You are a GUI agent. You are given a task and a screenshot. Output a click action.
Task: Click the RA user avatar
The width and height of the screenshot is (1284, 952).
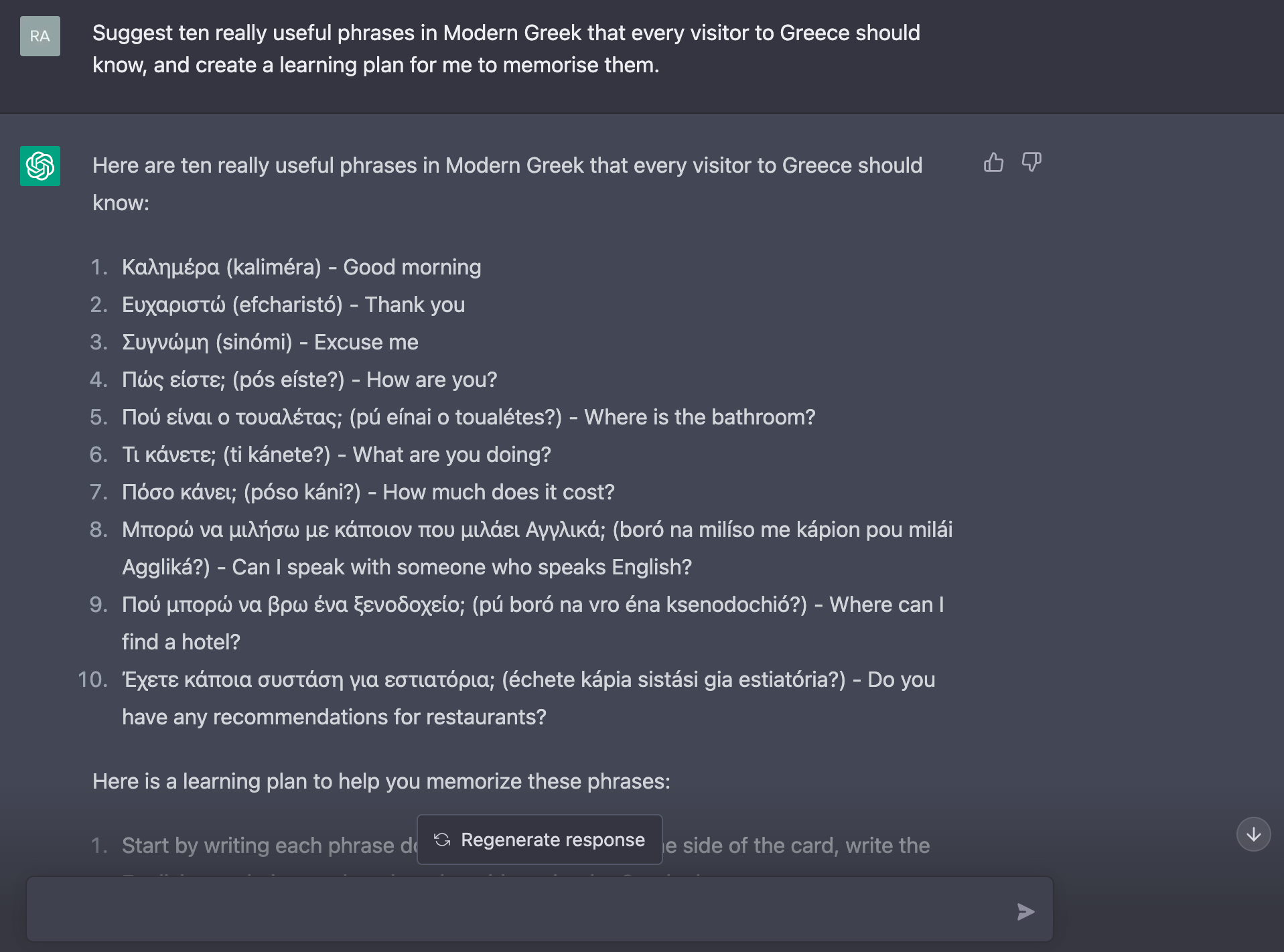[x=40, y=36]
